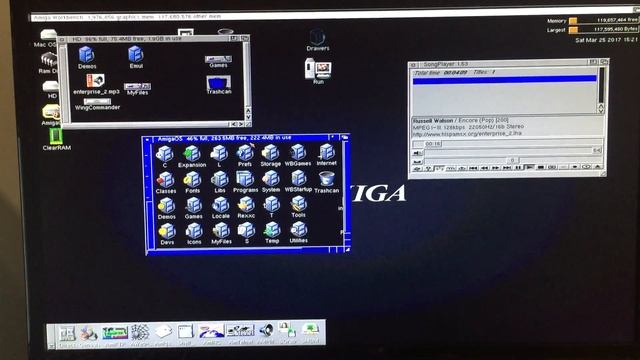
Task: Click the Largest memory block gauge
Action: coord(603,29)
